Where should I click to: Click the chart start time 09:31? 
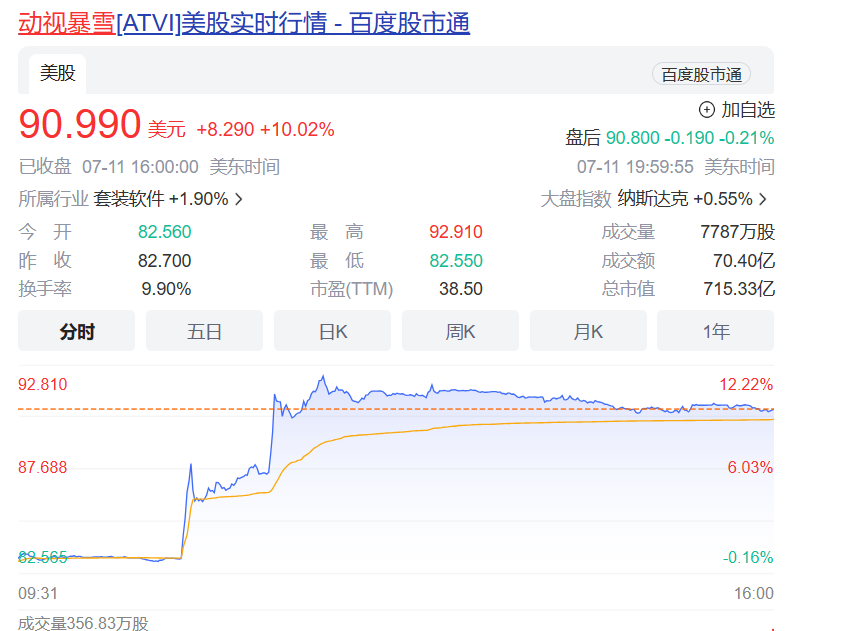coord(37,593)
